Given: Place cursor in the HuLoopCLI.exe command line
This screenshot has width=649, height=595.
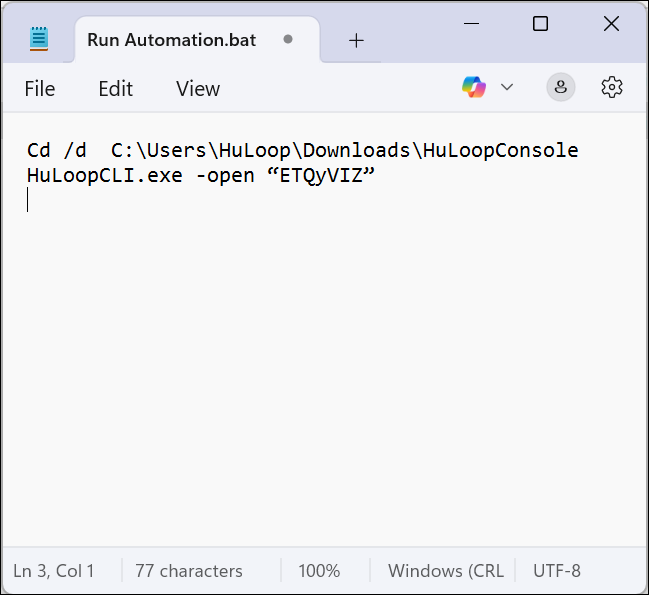Looking at the screenshot, I should 200,175.
